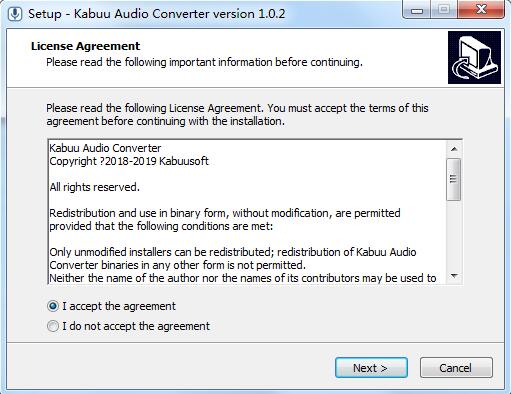Minimize the setup window
The height and width of the screenshot is (394, 511).
coord(417,10)
